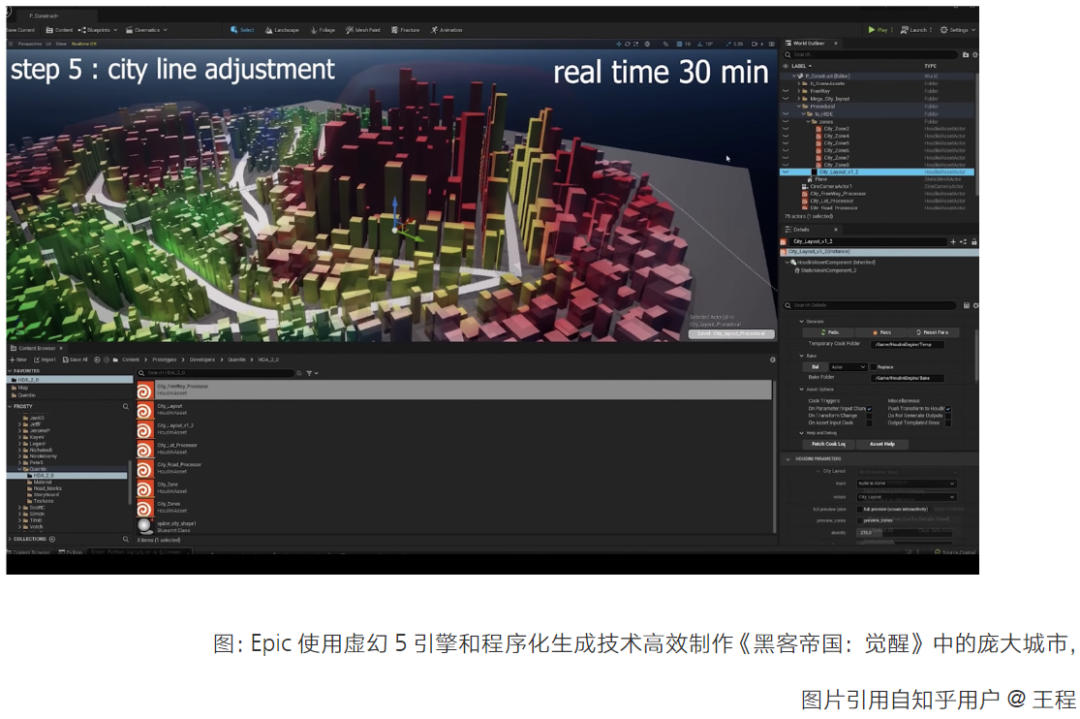Toggle visibility of City_Zone4 actor
This screenshot has height=719, width=1080.
(x=786, y=136)
